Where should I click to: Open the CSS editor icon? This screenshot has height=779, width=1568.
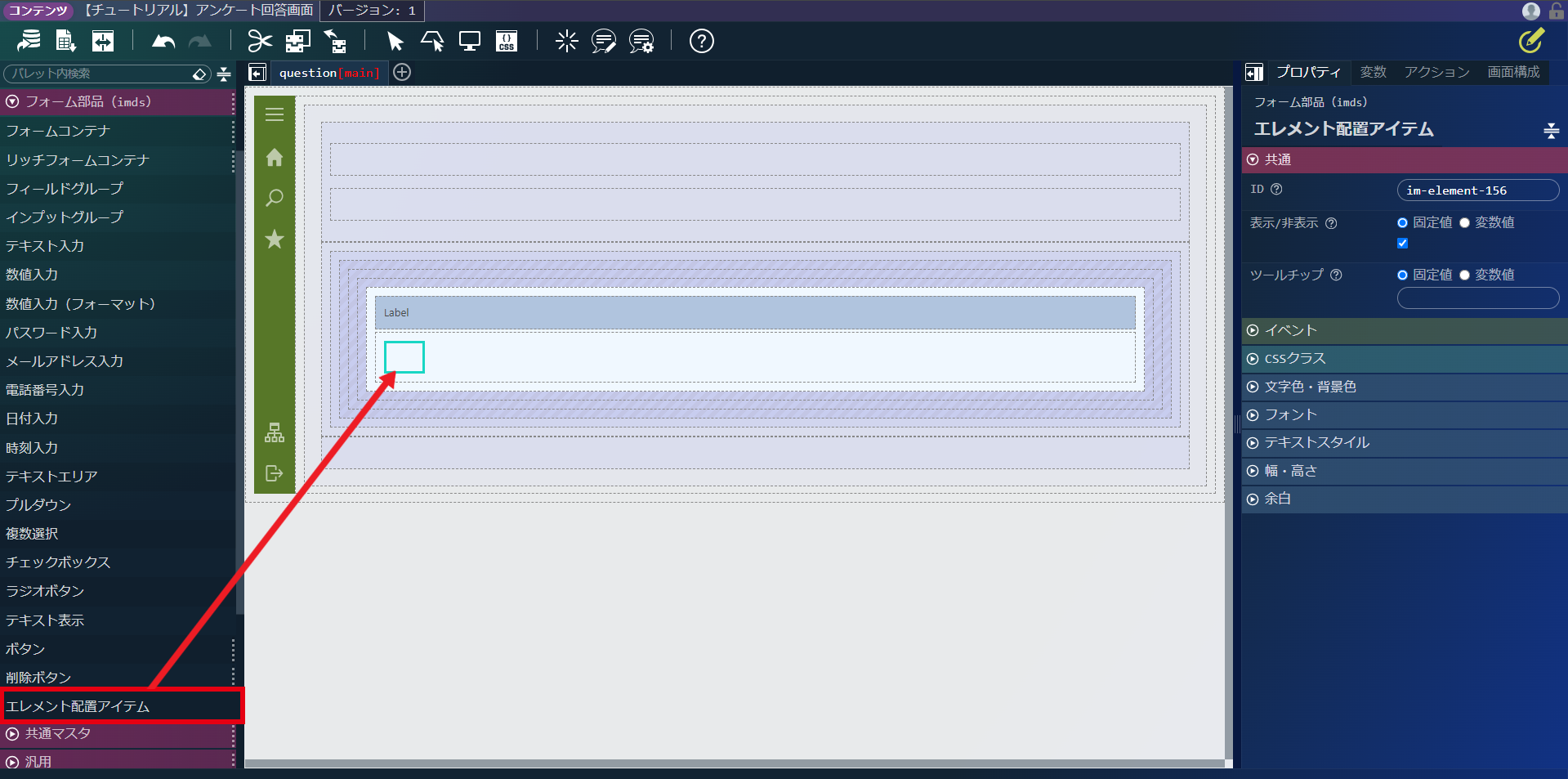tap(507, 41)
